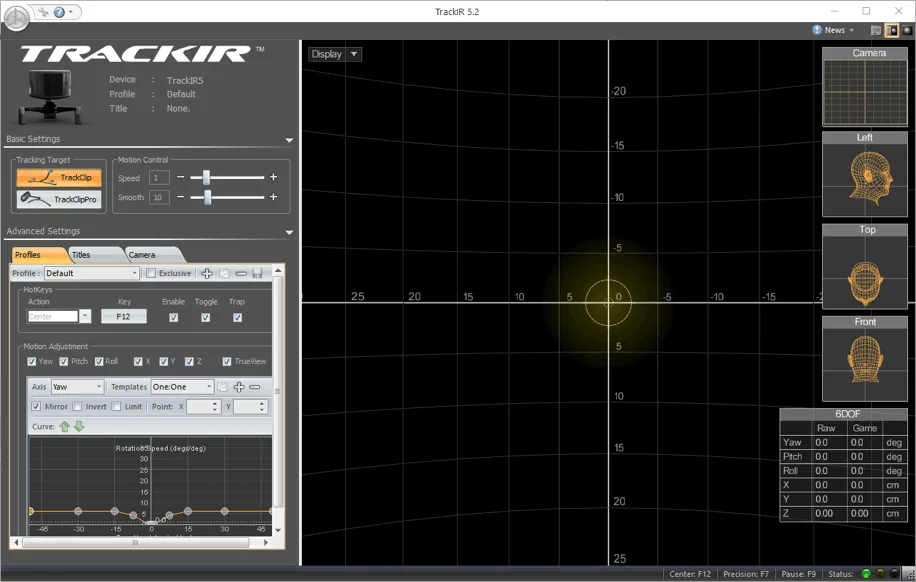Collapse the Basic Settings section

pos(289,140)
